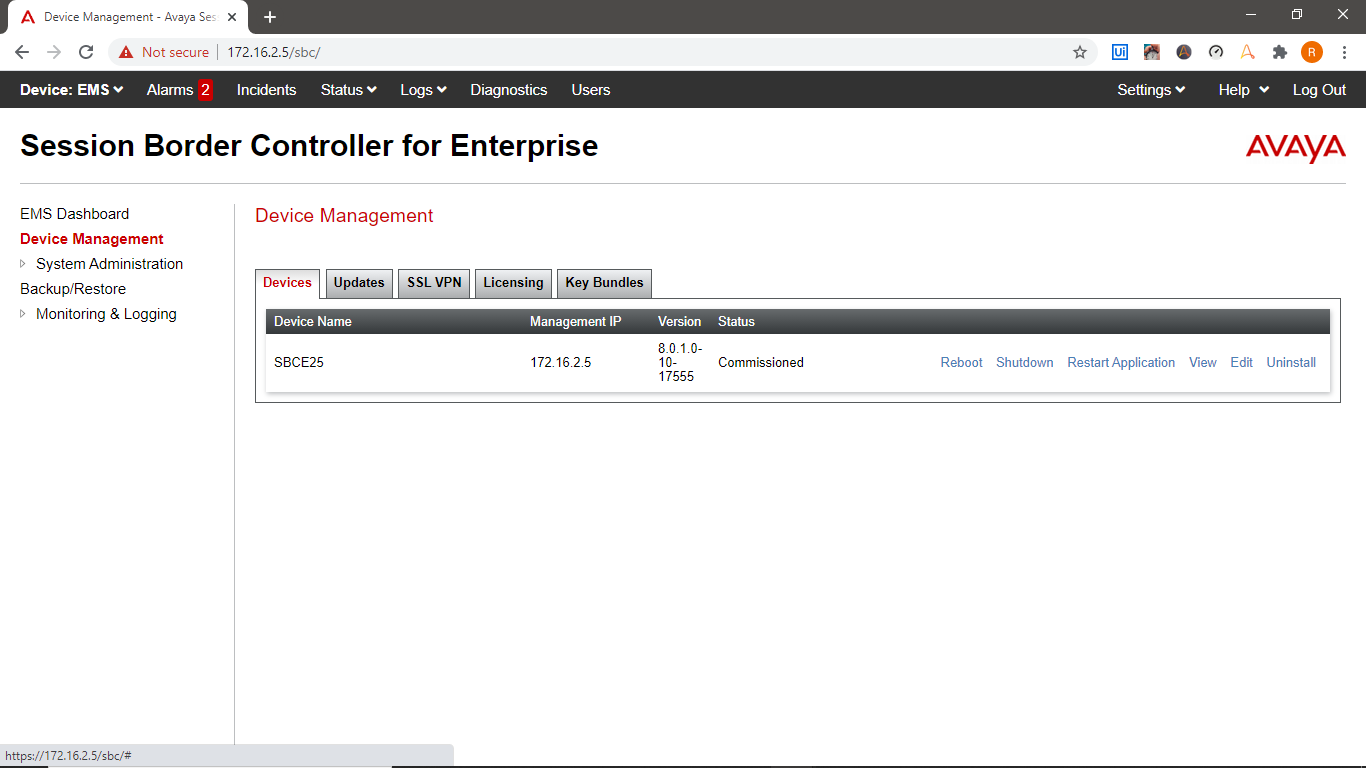The width and height of the screenshot is (1366, 768).
Task: Switch to the SSL VPN tab
Action: (434, 283)
